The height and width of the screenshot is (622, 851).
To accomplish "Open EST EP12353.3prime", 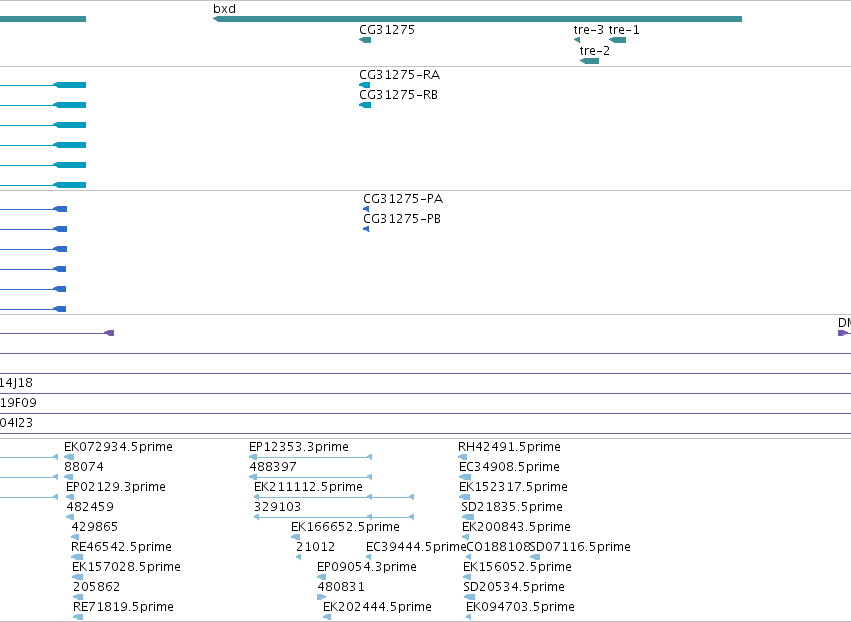I will coord(299,447).
